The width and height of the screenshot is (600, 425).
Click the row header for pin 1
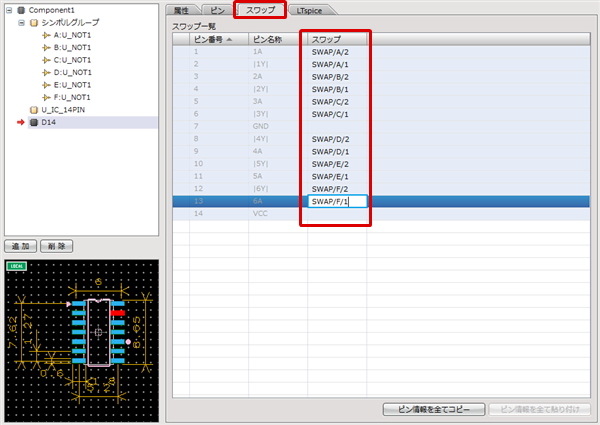(x=181, y=52)
